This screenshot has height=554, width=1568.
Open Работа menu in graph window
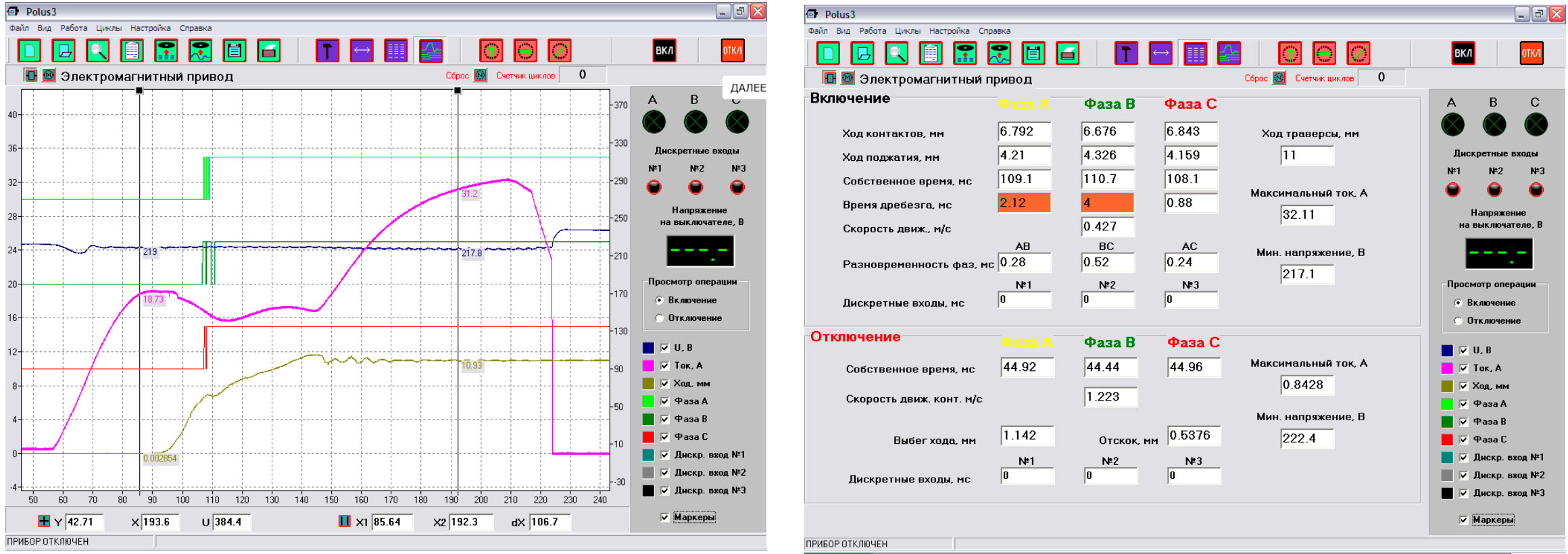pos(74,28)
